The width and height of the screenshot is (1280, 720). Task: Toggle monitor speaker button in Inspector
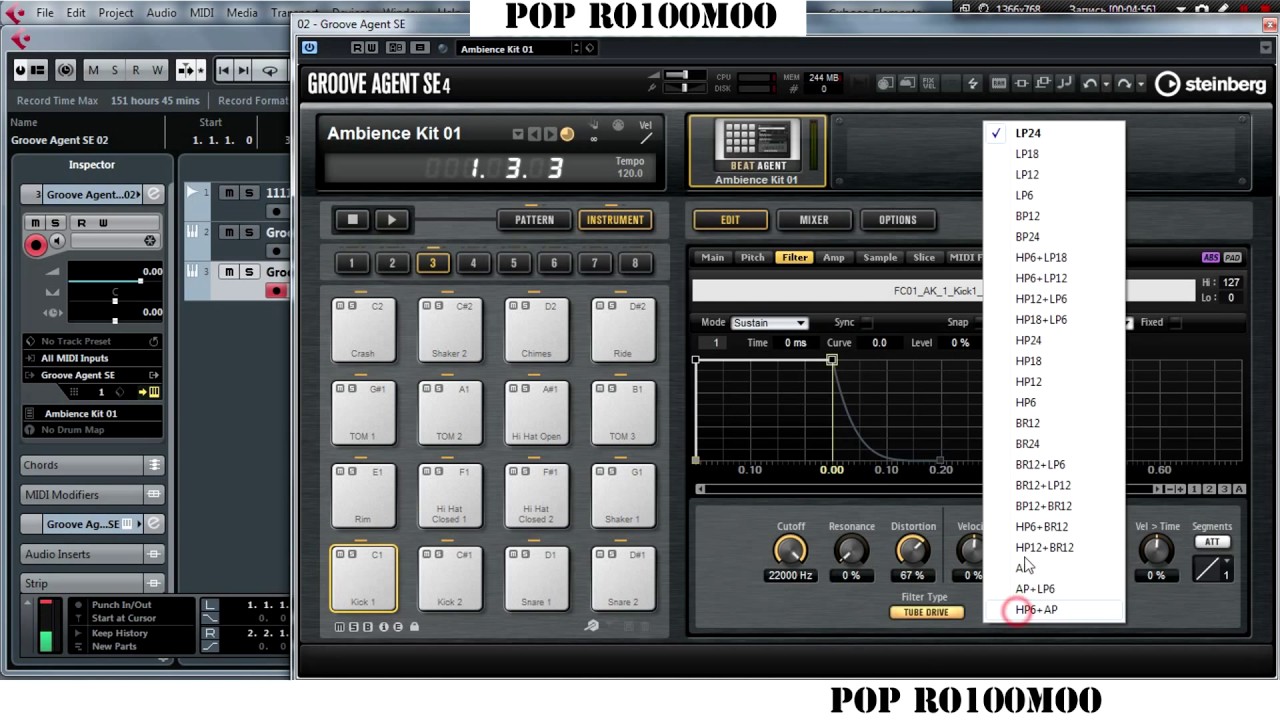(x=58, y=241)
